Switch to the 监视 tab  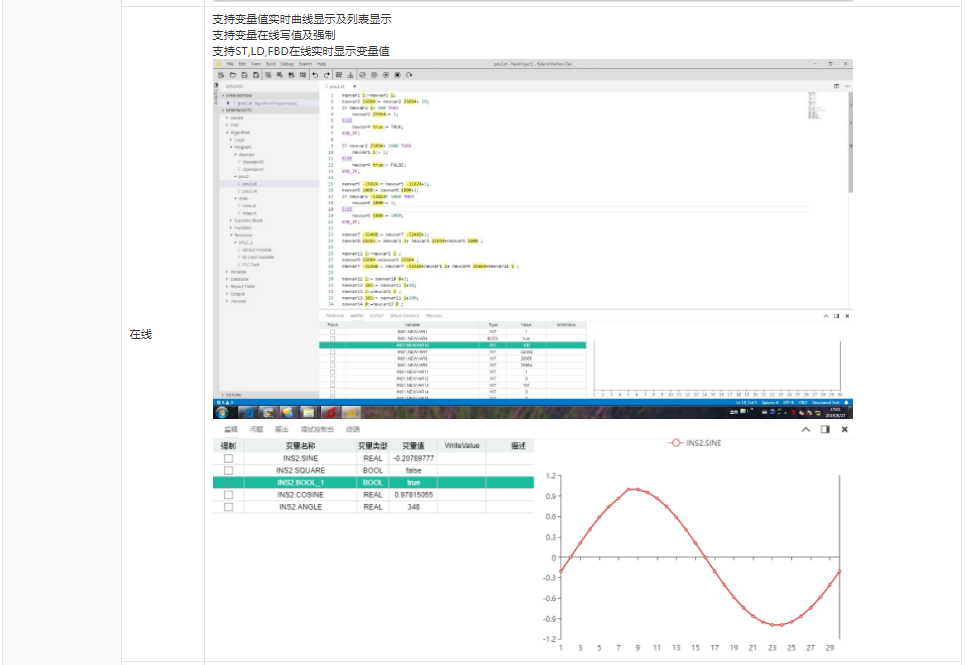(x=230, y=429)
